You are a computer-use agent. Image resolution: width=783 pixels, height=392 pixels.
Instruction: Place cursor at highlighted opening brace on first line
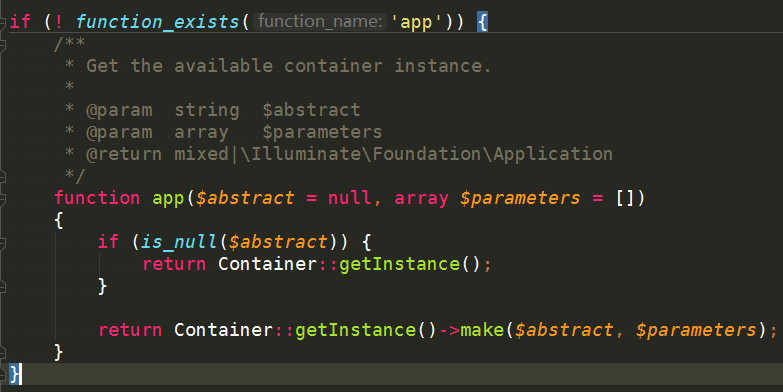(482, 22)
